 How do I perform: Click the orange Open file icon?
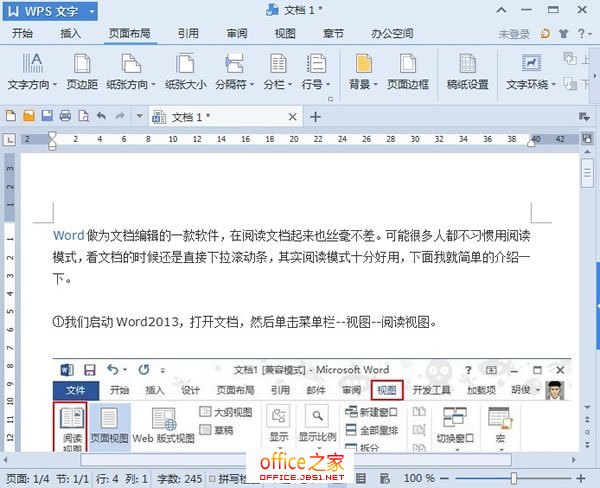coord(29,116)
